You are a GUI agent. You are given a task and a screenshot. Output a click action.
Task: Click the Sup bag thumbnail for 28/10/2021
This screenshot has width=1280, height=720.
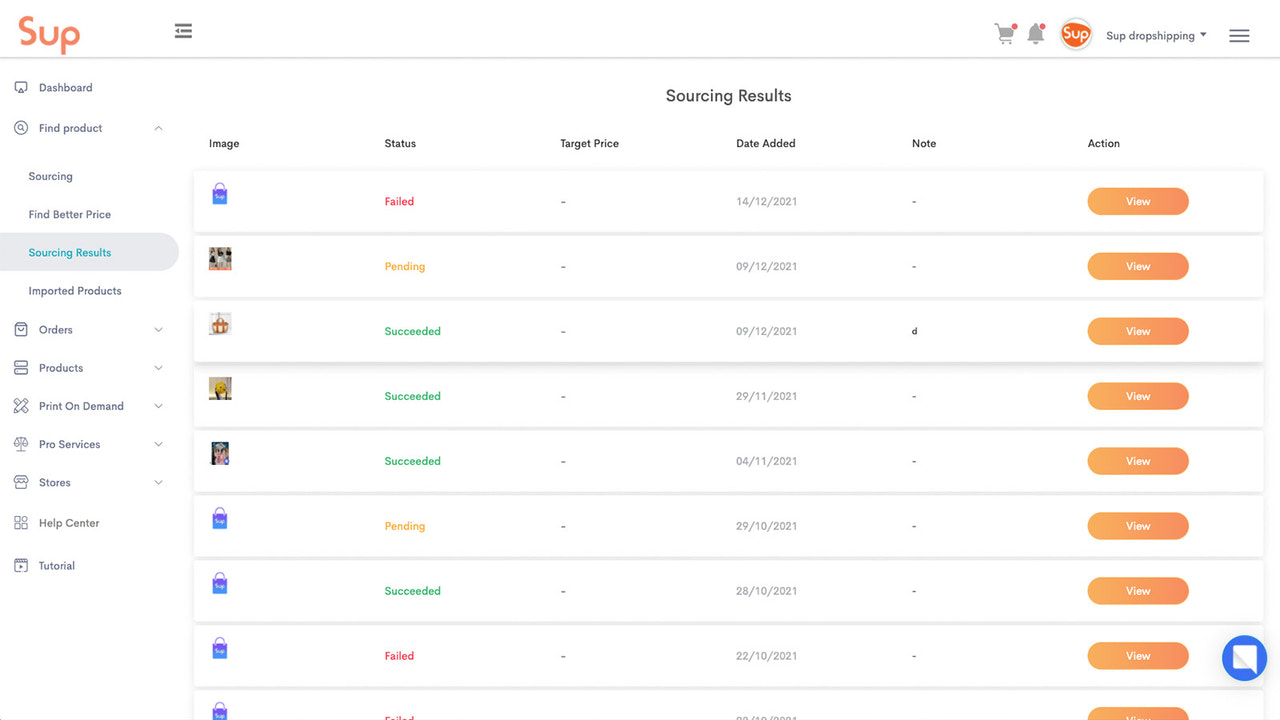pos(220,583)
